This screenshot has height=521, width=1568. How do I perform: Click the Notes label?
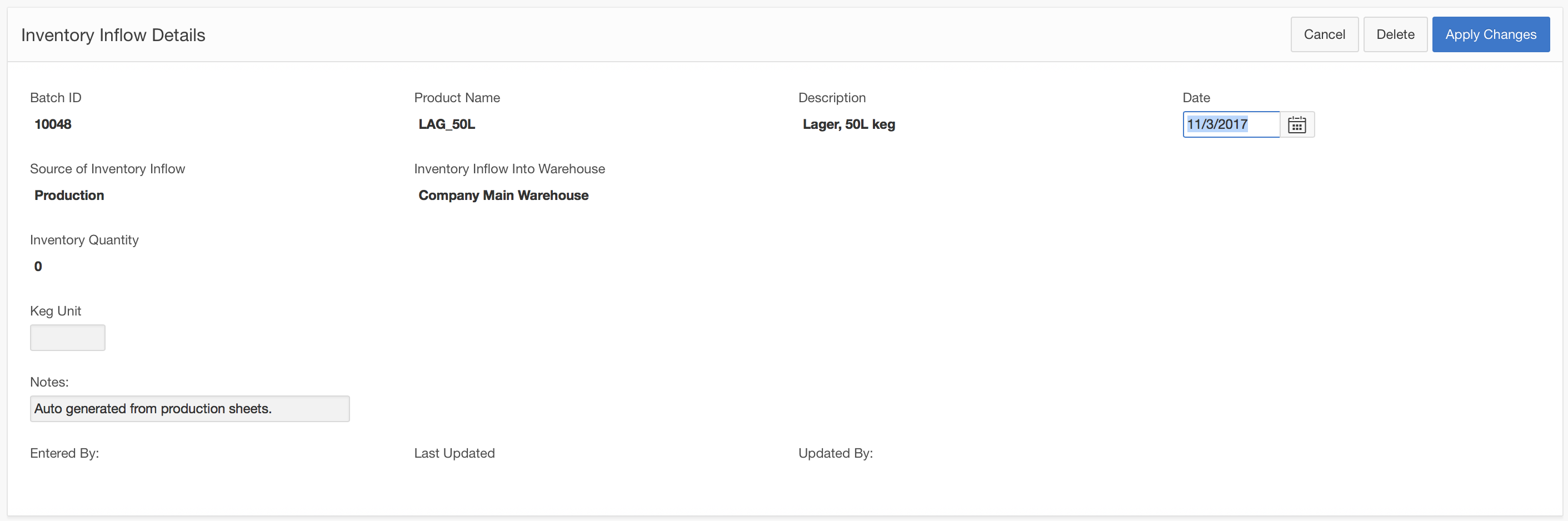[49, 382]
